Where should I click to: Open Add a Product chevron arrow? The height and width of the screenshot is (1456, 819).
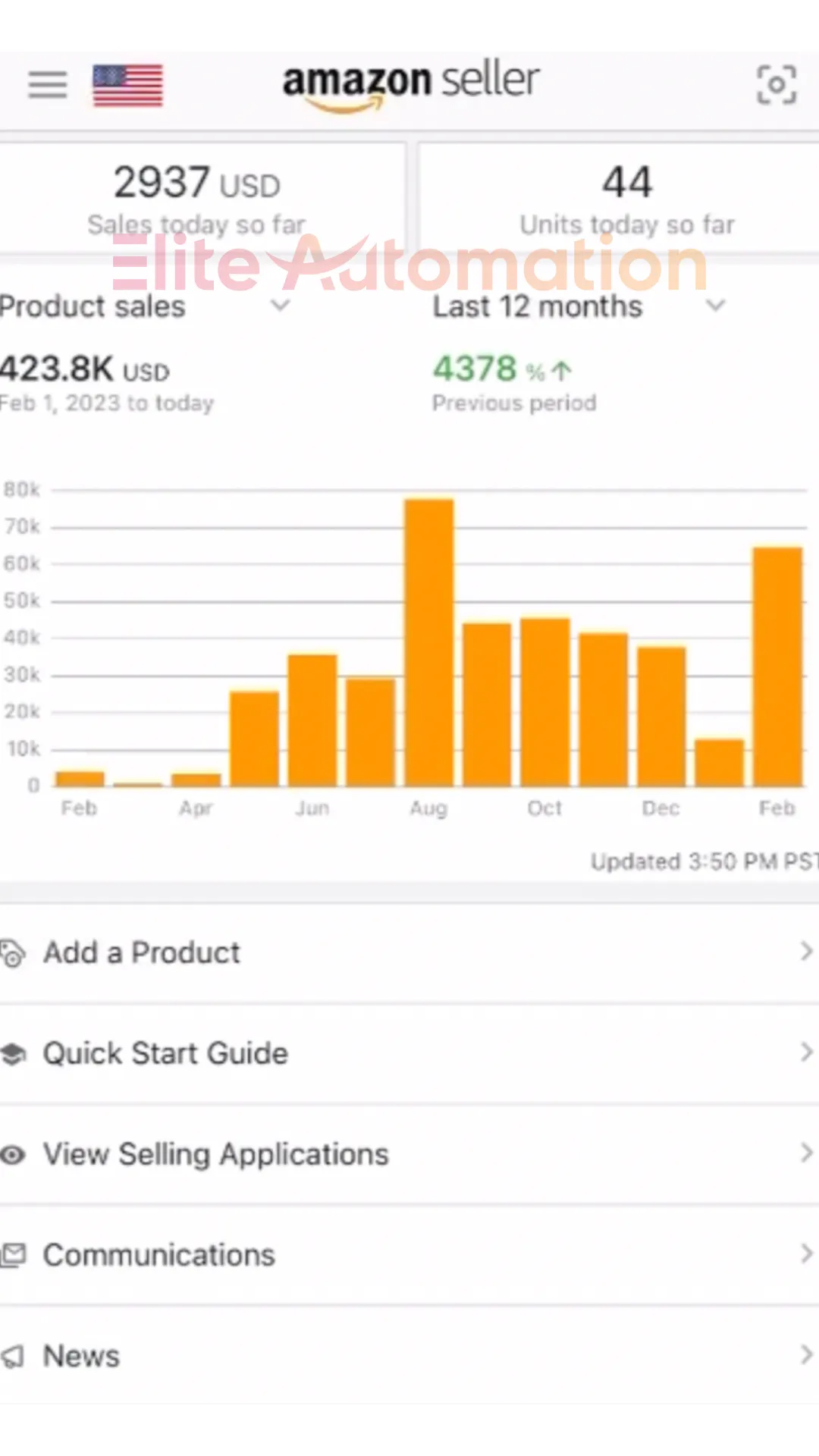point(806,951)
